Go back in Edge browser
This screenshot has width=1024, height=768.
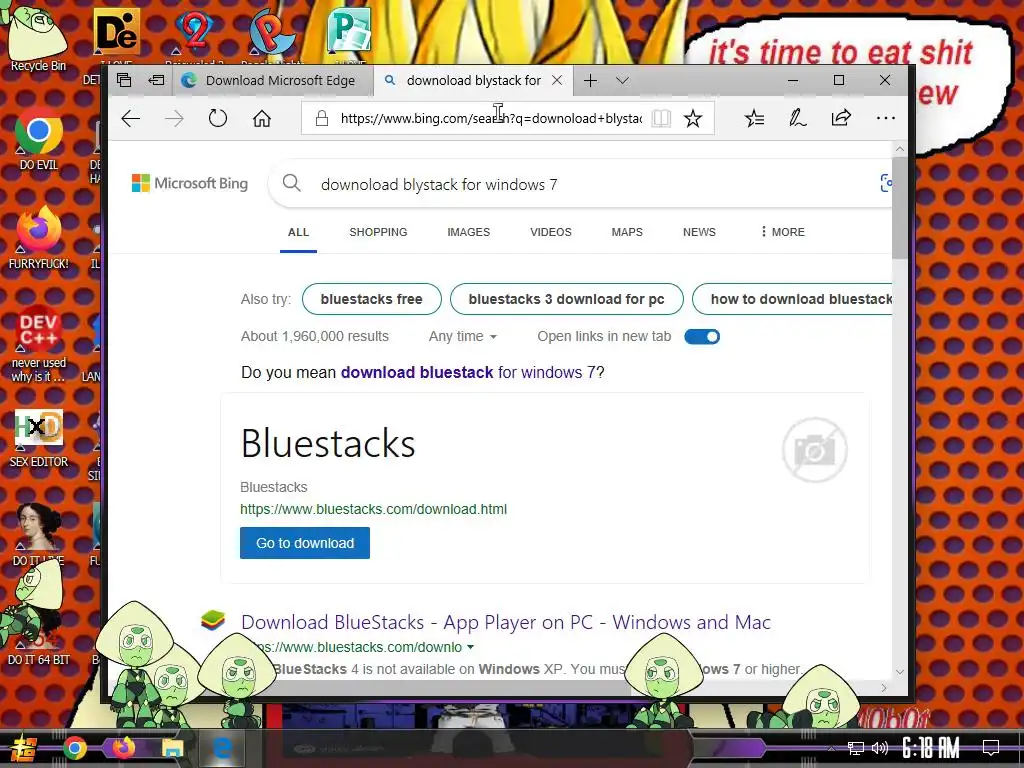[131, 118]
